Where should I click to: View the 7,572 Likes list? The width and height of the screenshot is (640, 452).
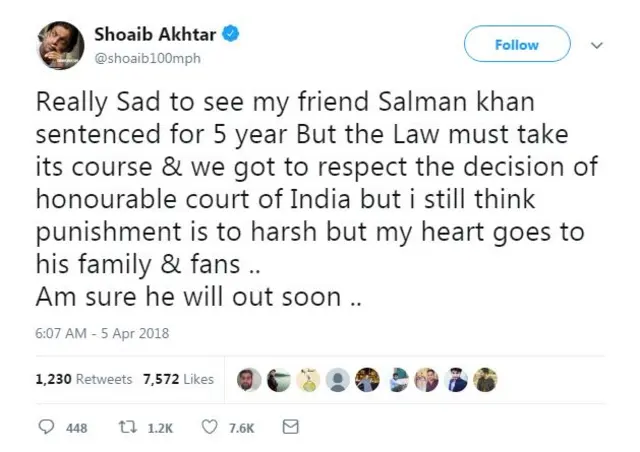point(179,380)
